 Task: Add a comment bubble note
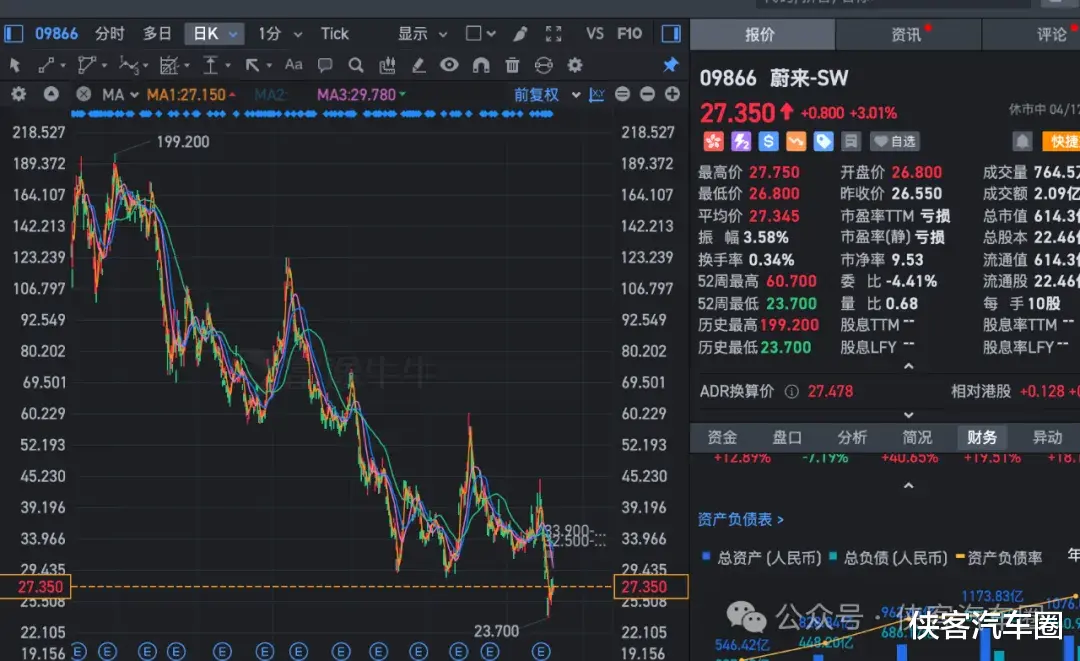tap(324, 65)
